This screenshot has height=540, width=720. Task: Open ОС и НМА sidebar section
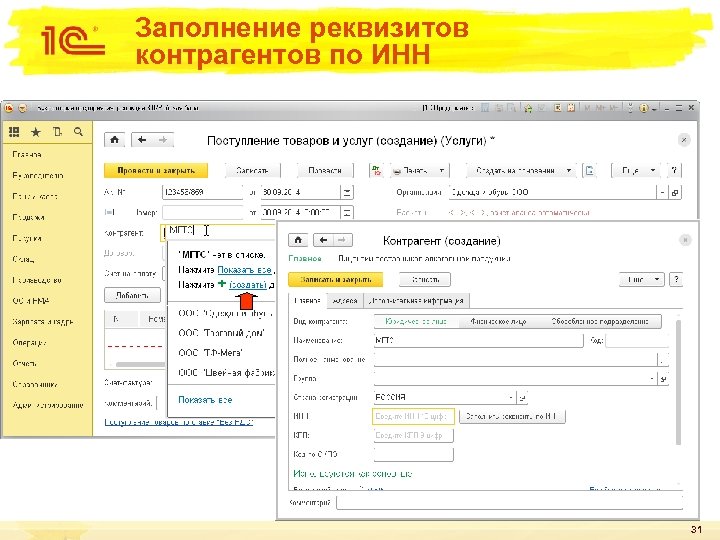click(31, 301)
